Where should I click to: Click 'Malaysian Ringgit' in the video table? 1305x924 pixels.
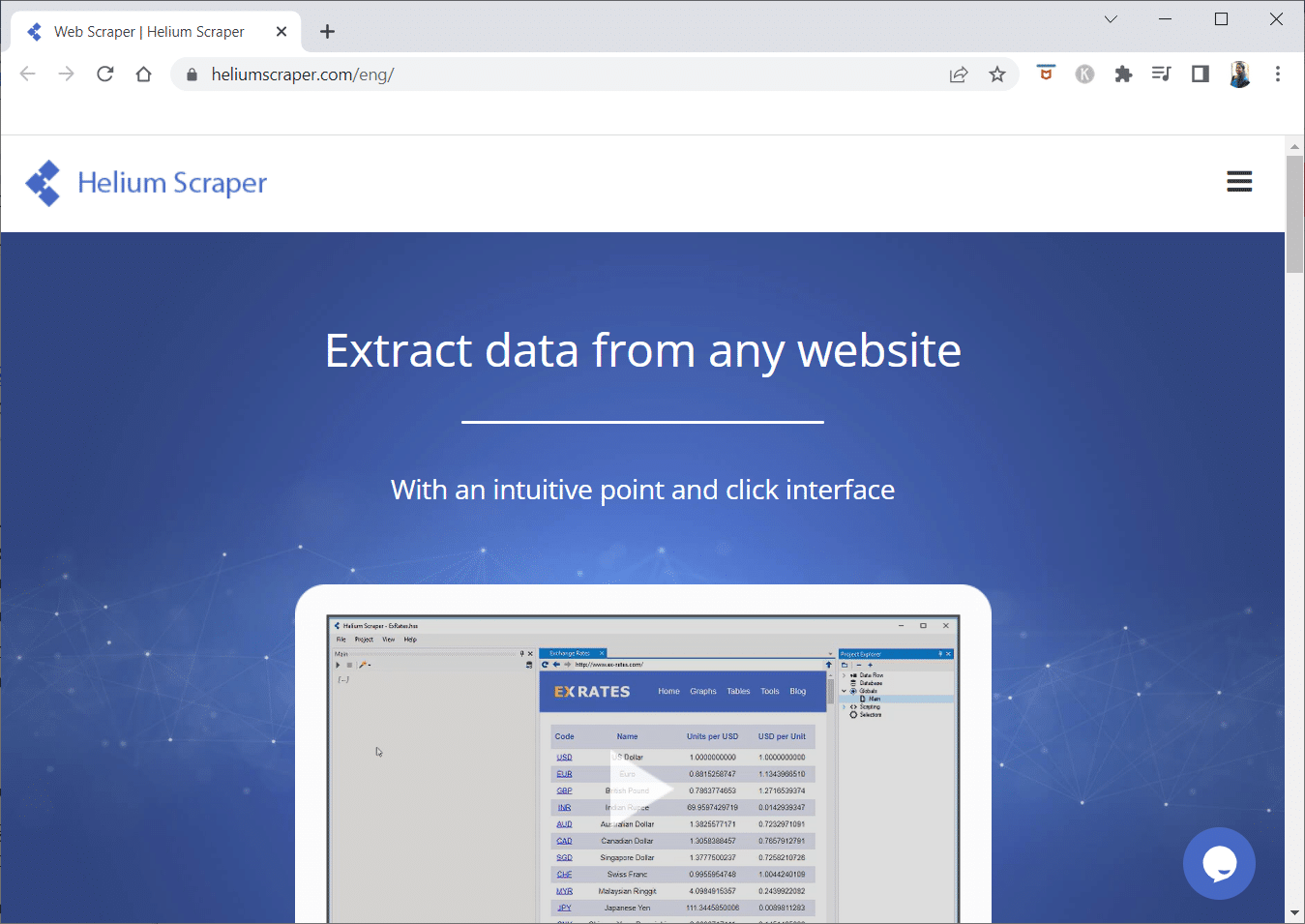tap(627, 891)
